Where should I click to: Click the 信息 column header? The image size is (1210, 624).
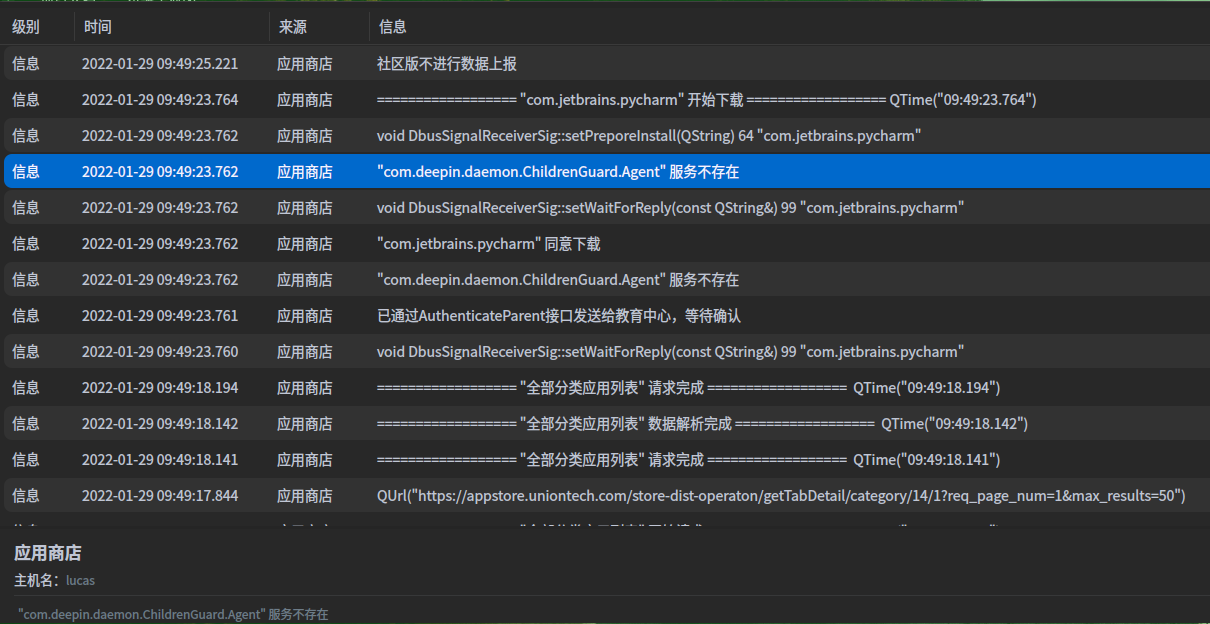[x=393, y=27]
